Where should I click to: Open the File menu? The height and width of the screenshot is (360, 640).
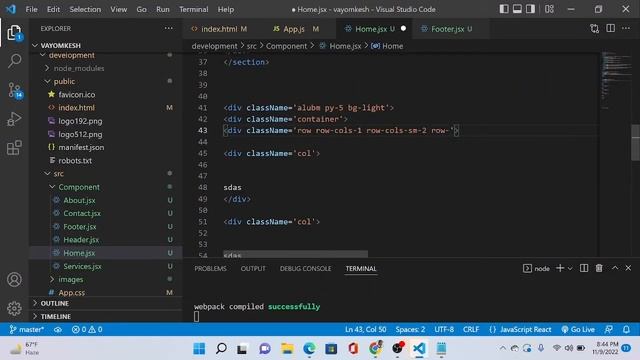(31, 9)
